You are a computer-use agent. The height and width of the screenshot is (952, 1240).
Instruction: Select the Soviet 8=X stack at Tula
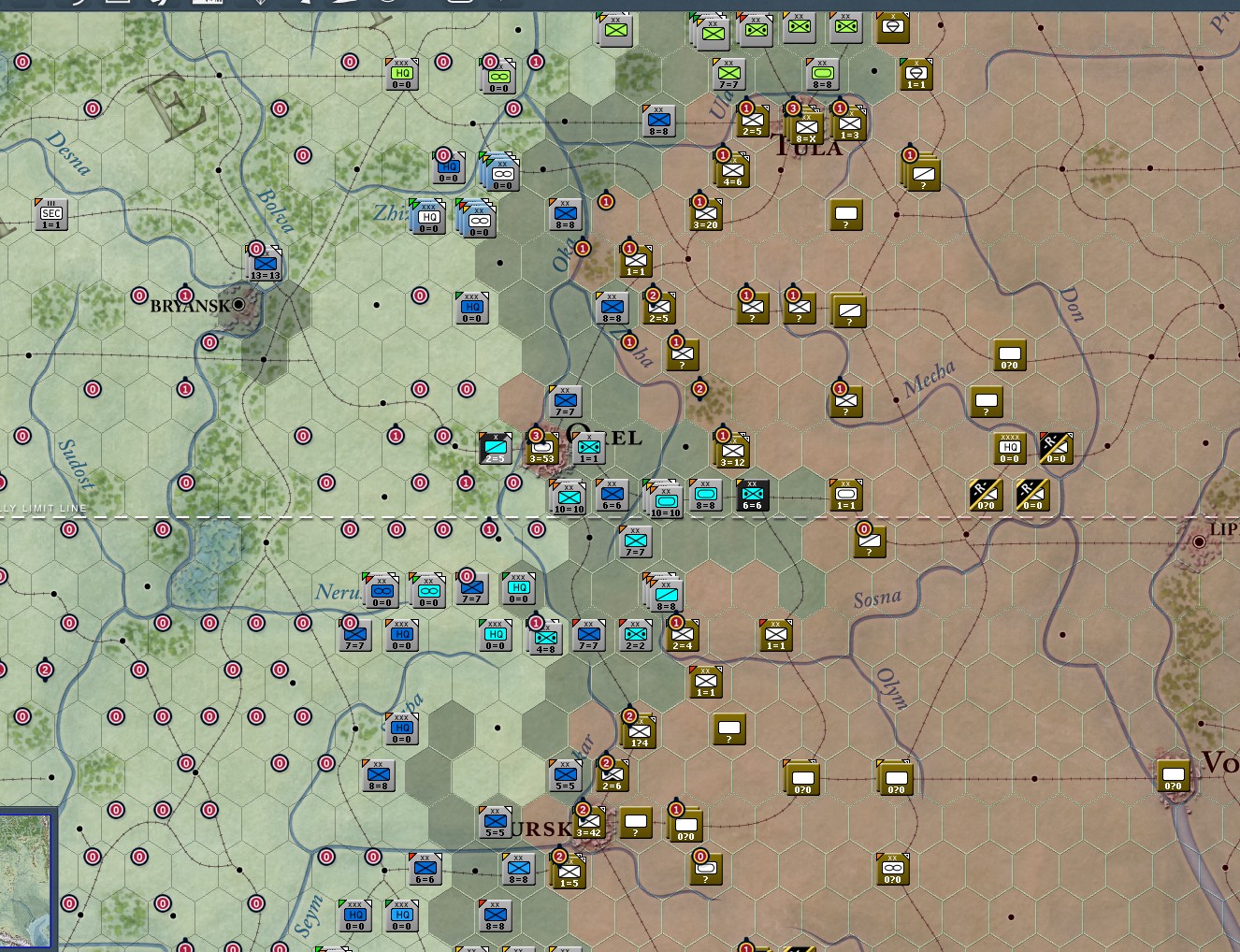coord(806,124)
